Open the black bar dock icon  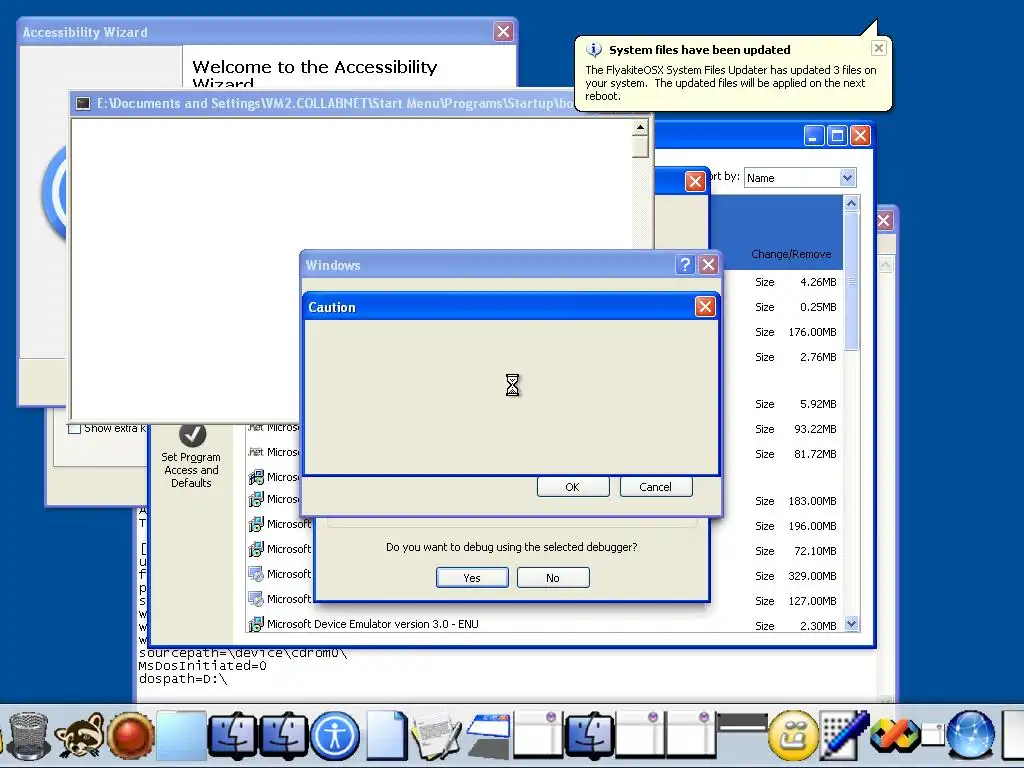[x=742, y=722]
